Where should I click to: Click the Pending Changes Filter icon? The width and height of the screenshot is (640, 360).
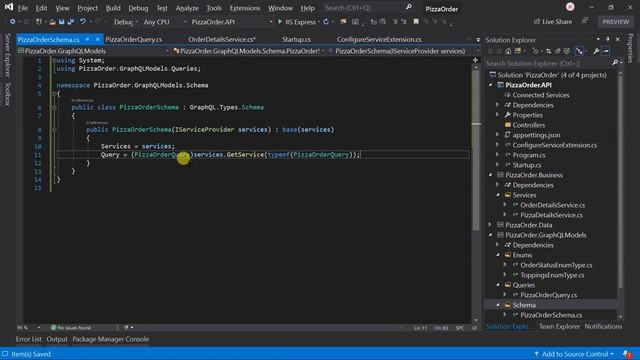[x=536, y=51]
